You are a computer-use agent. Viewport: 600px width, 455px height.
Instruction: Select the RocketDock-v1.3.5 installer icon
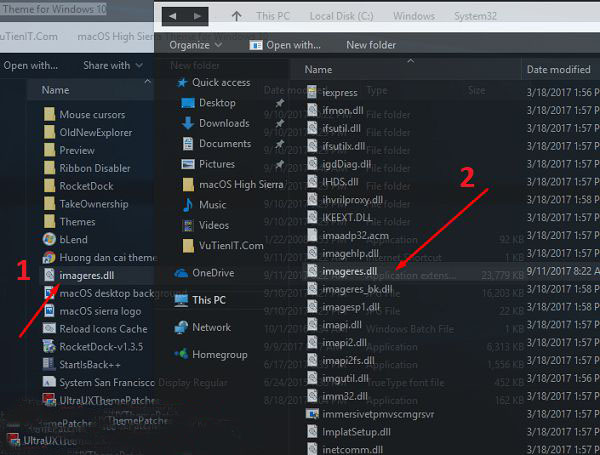(49, 346)
